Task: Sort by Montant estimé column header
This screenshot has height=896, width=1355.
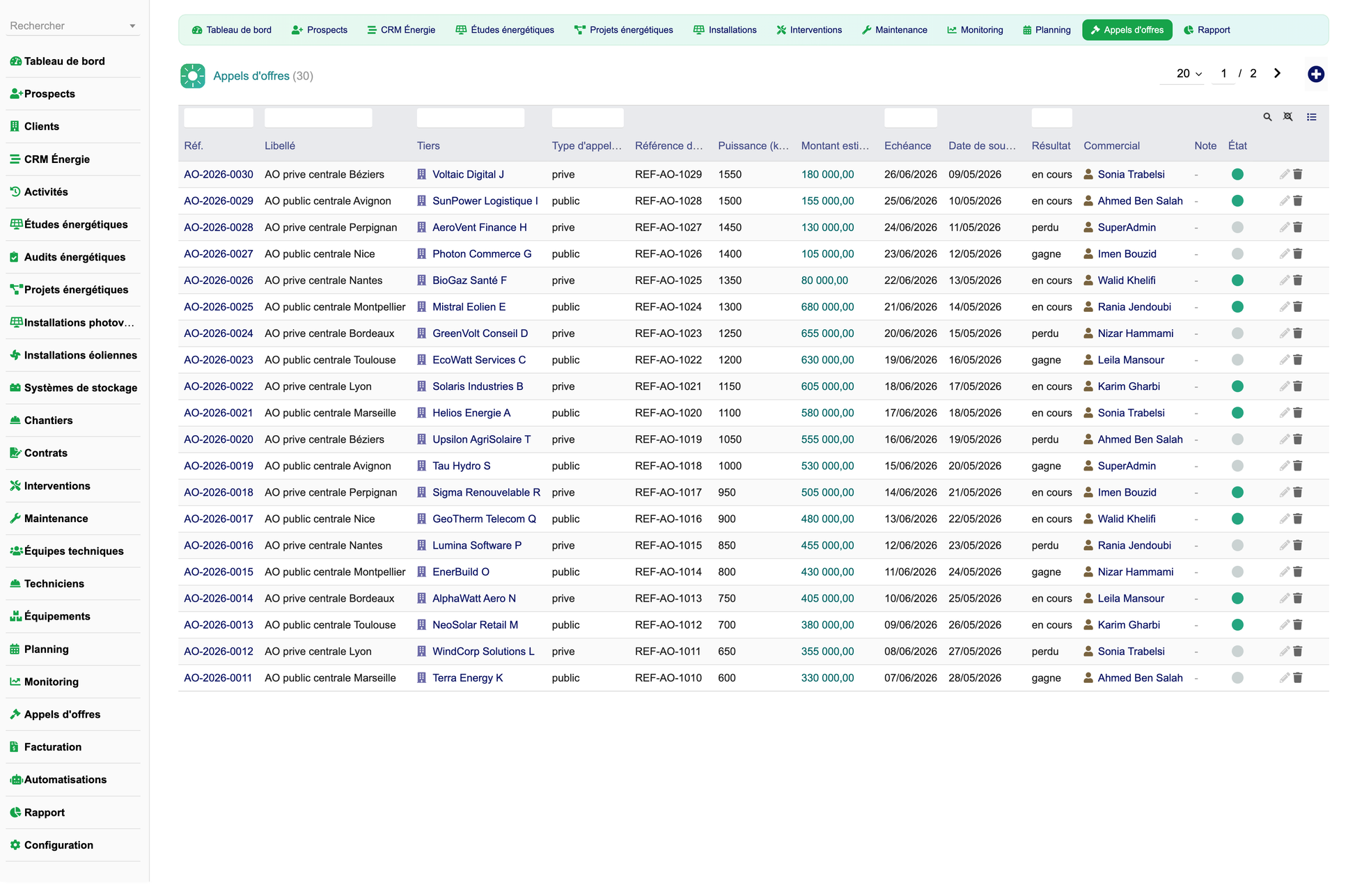Action: point(835,146)
